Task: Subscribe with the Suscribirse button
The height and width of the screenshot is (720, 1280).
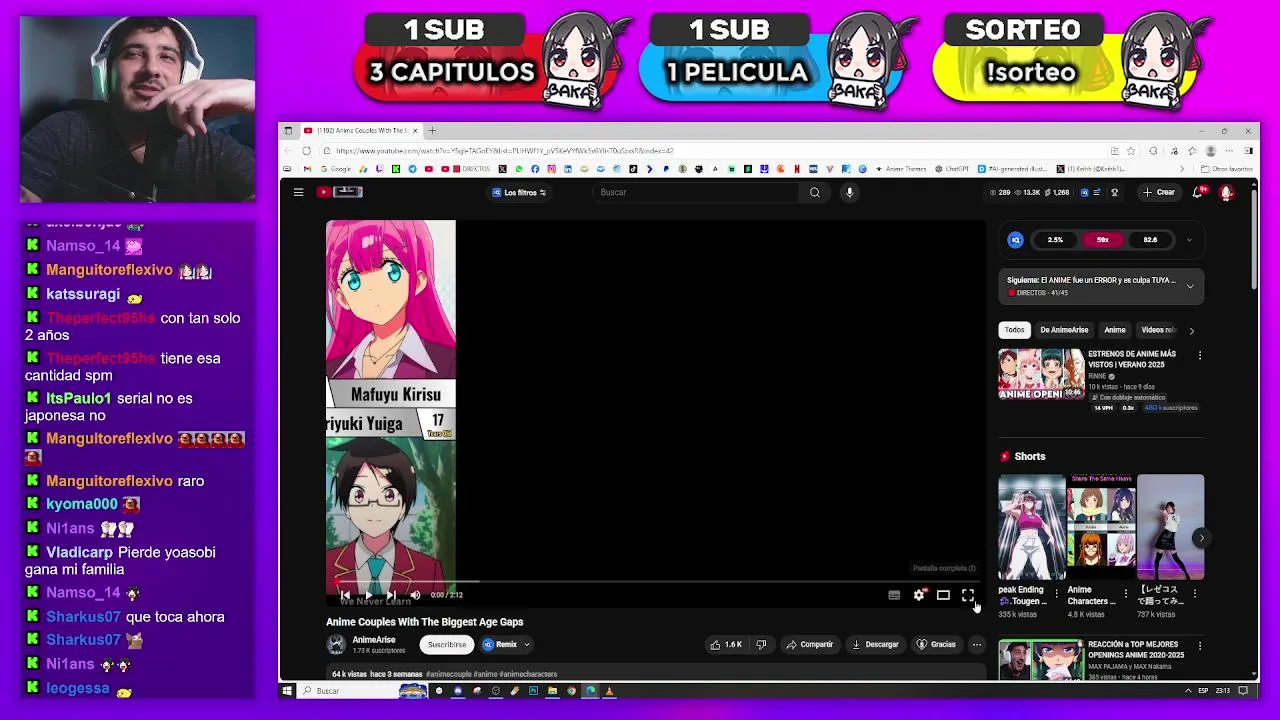Action: tap(447, 645)
